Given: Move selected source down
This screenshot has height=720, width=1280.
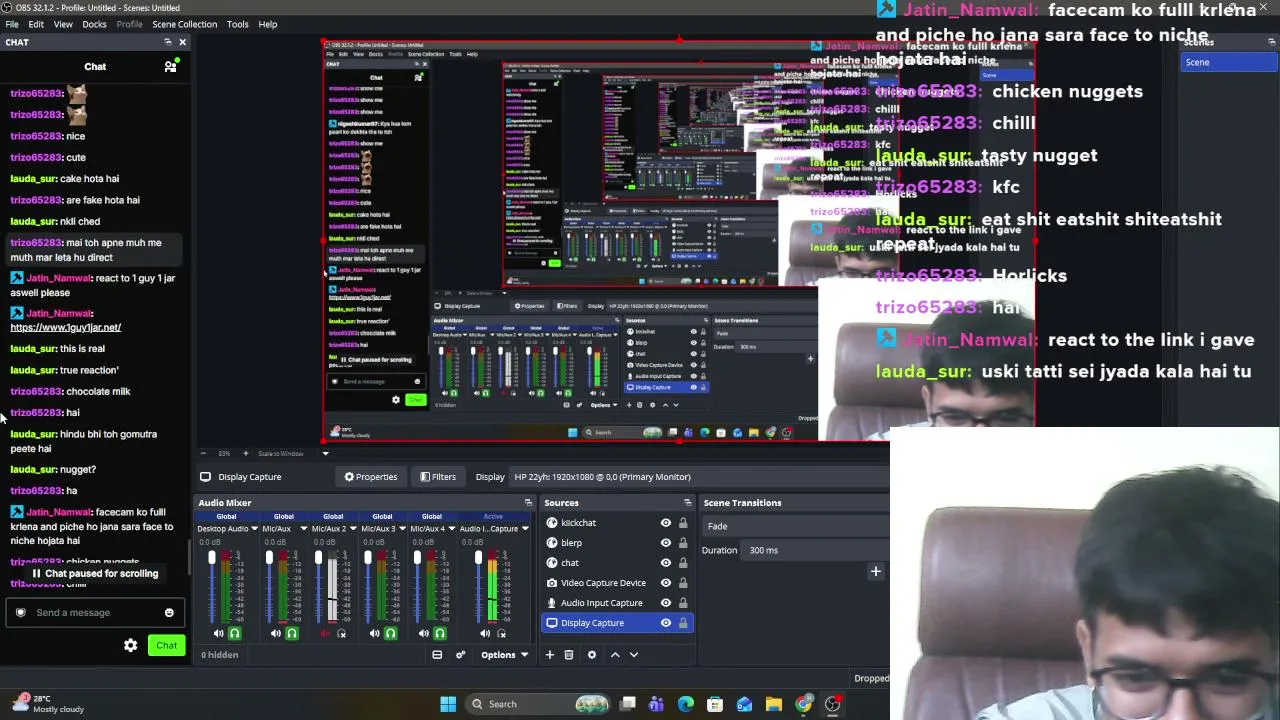Looking at the screenshot, I should point(634,655).
